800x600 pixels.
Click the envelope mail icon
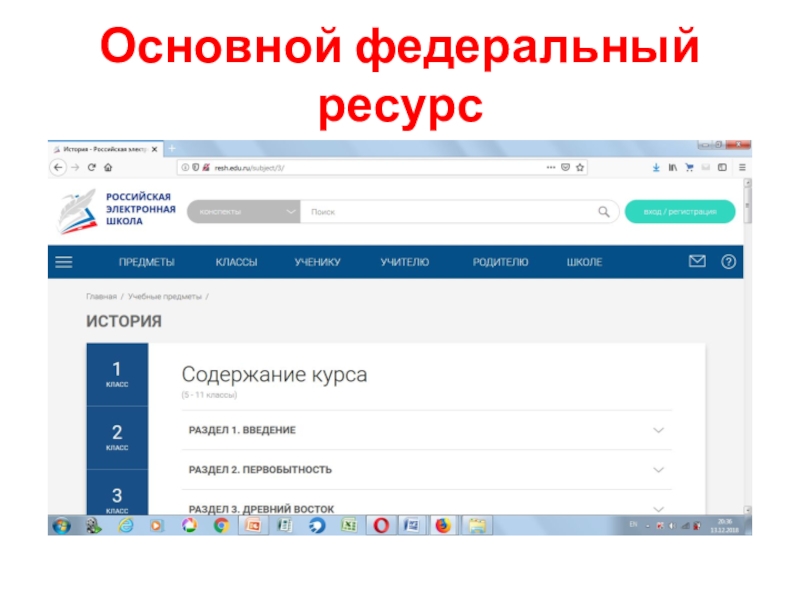(697, 262)
